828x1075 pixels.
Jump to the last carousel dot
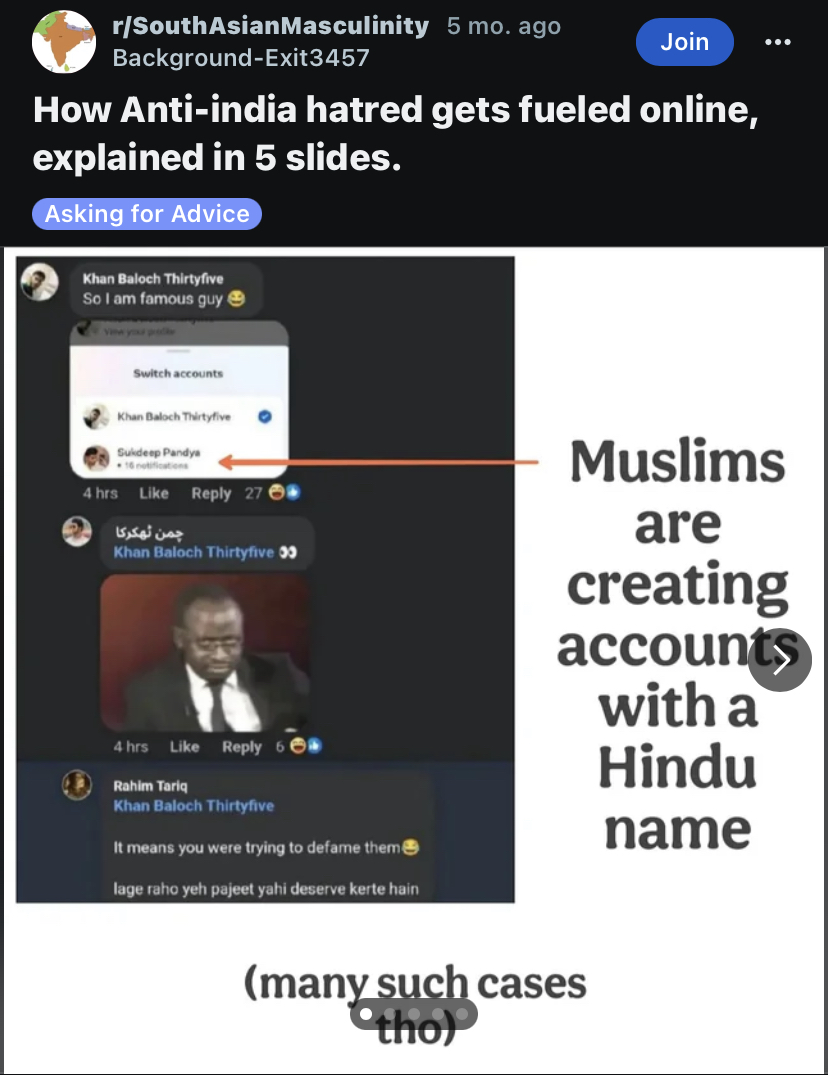tap(462, 1014)
